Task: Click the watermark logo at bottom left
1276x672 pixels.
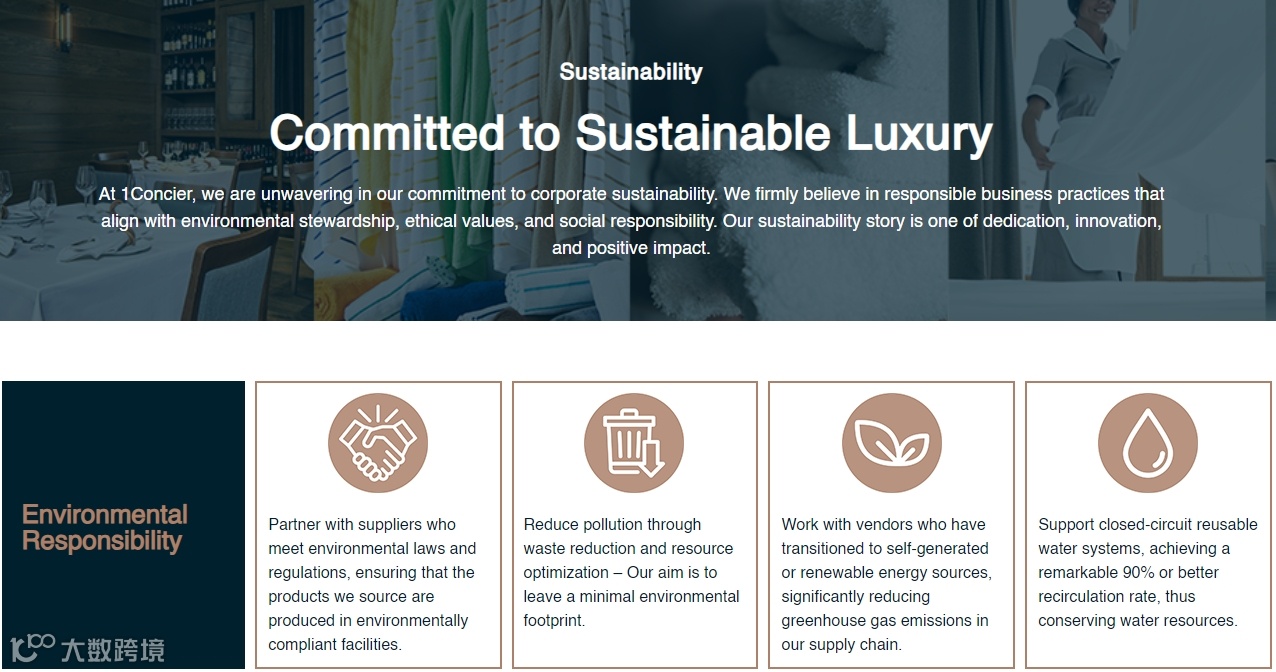Action: (x=87, y=649)
